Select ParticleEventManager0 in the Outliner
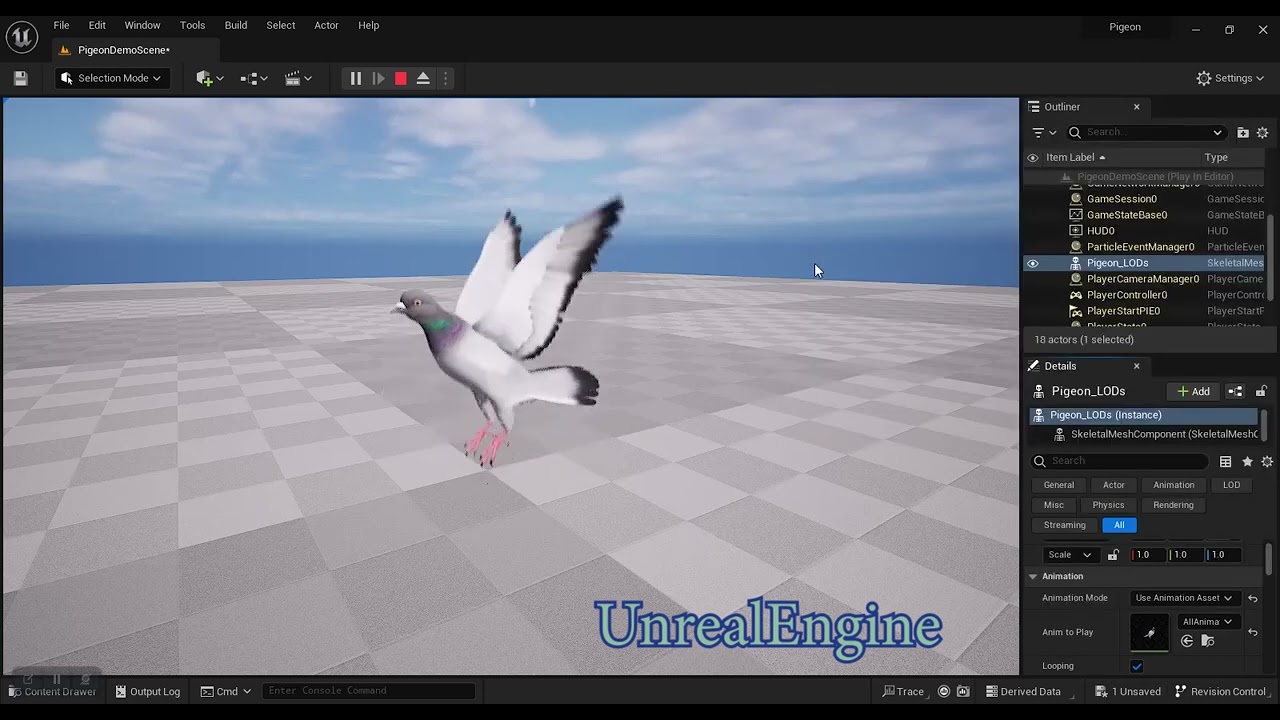 click(1140, 247)
